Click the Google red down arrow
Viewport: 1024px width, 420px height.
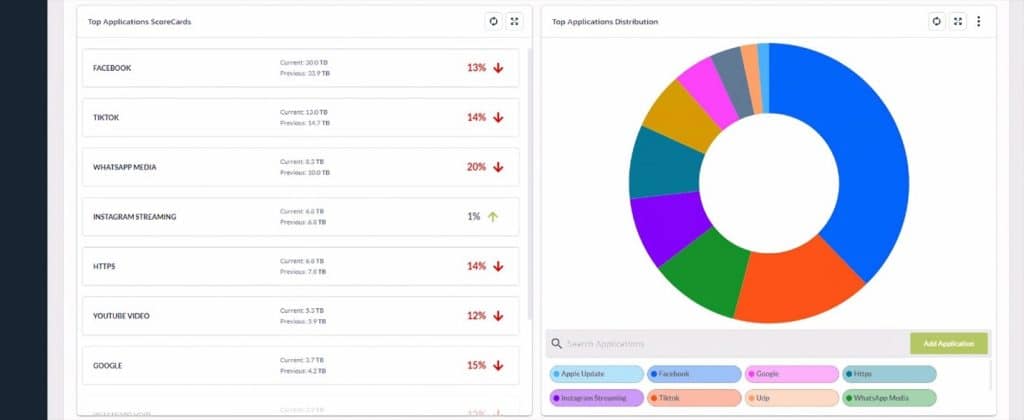498,366
